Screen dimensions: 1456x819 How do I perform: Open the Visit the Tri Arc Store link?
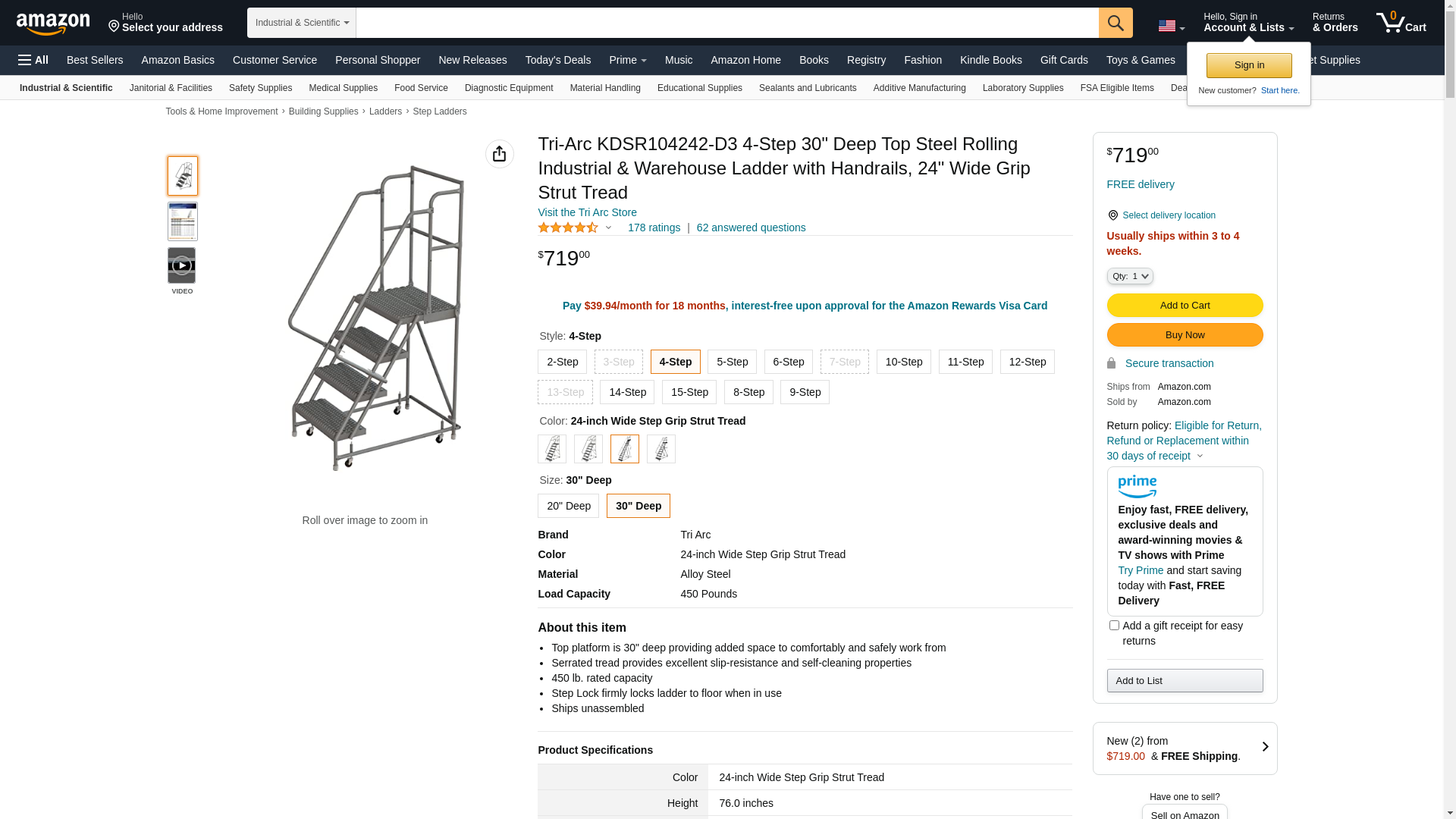(x=587, y=212)
